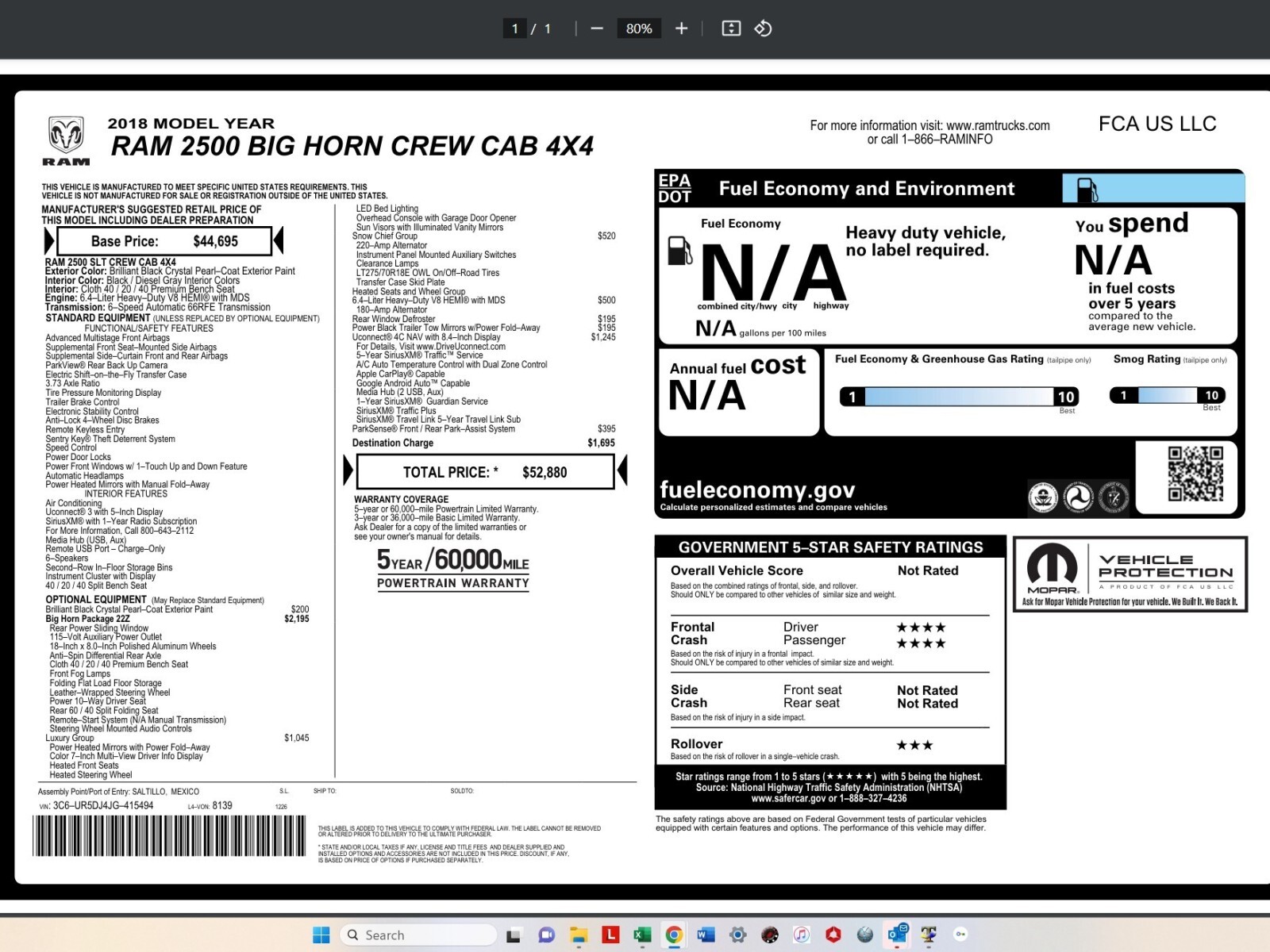Open the red L app in taskbar

pos(610,935)
